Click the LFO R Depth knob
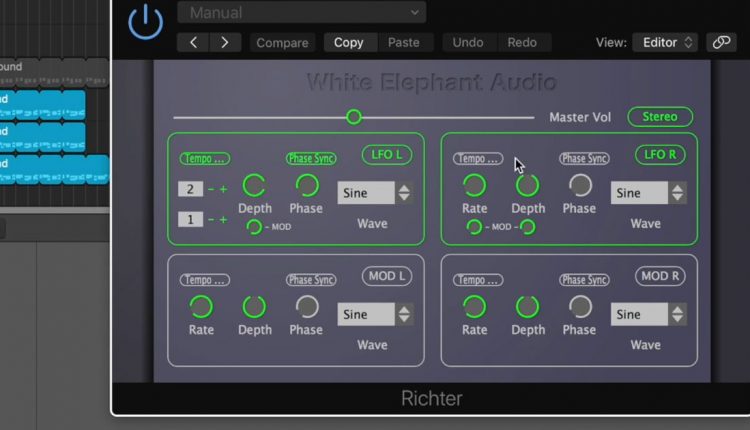The image size is (750, 430). 528,186
